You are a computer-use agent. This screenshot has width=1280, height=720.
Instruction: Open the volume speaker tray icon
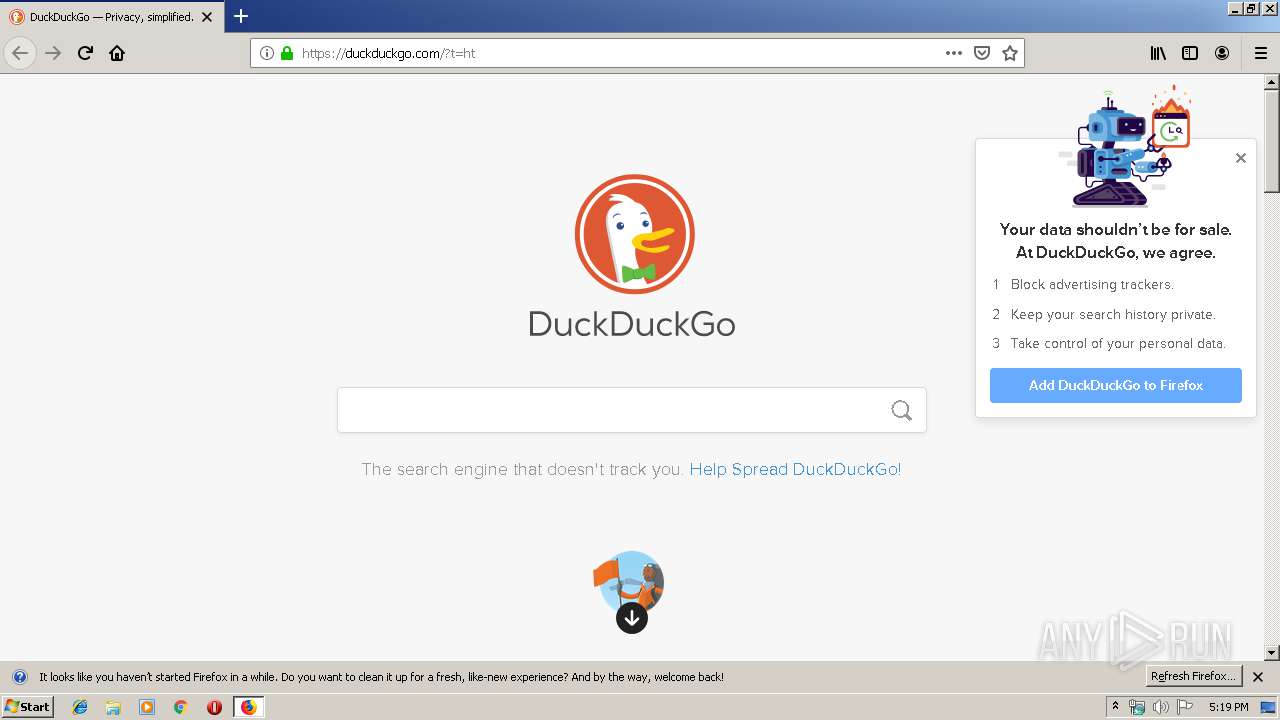[1161, 707]
